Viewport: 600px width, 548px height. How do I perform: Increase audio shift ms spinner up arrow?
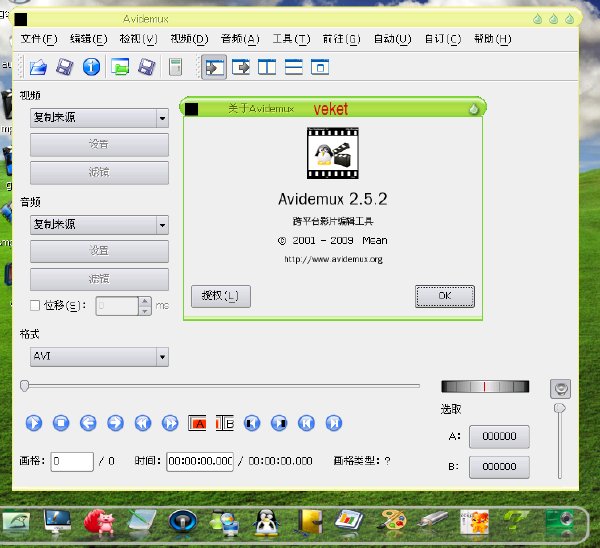tap(145, 302)
